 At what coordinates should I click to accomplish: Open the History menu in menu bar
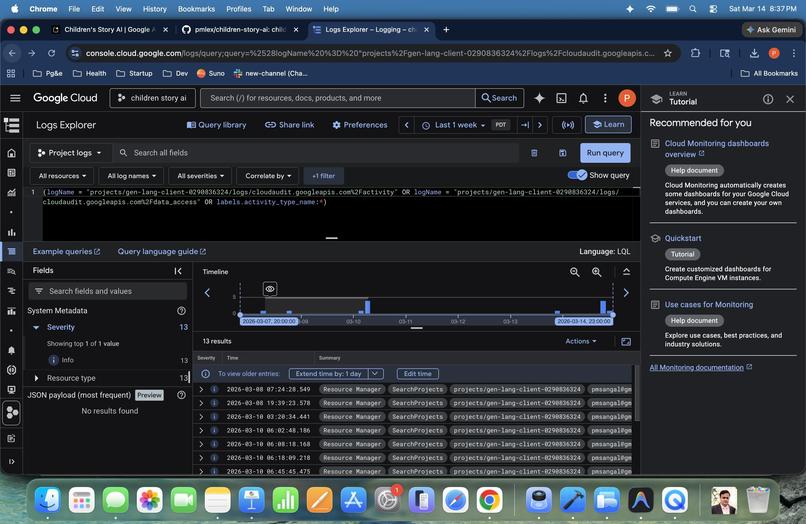[154, 9]
